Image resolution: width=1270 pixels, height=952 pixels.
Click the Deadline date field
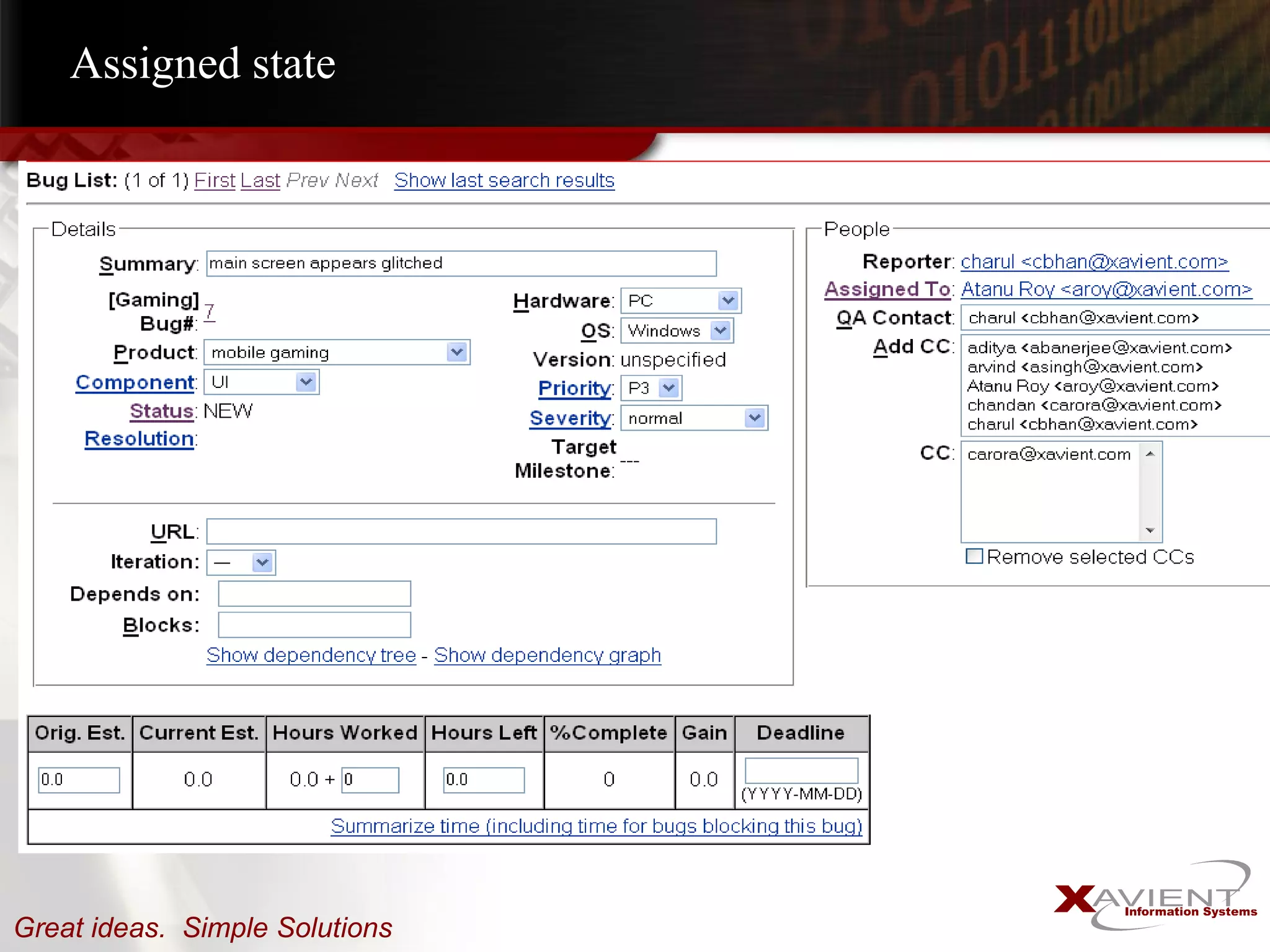(x=801, y=770)
